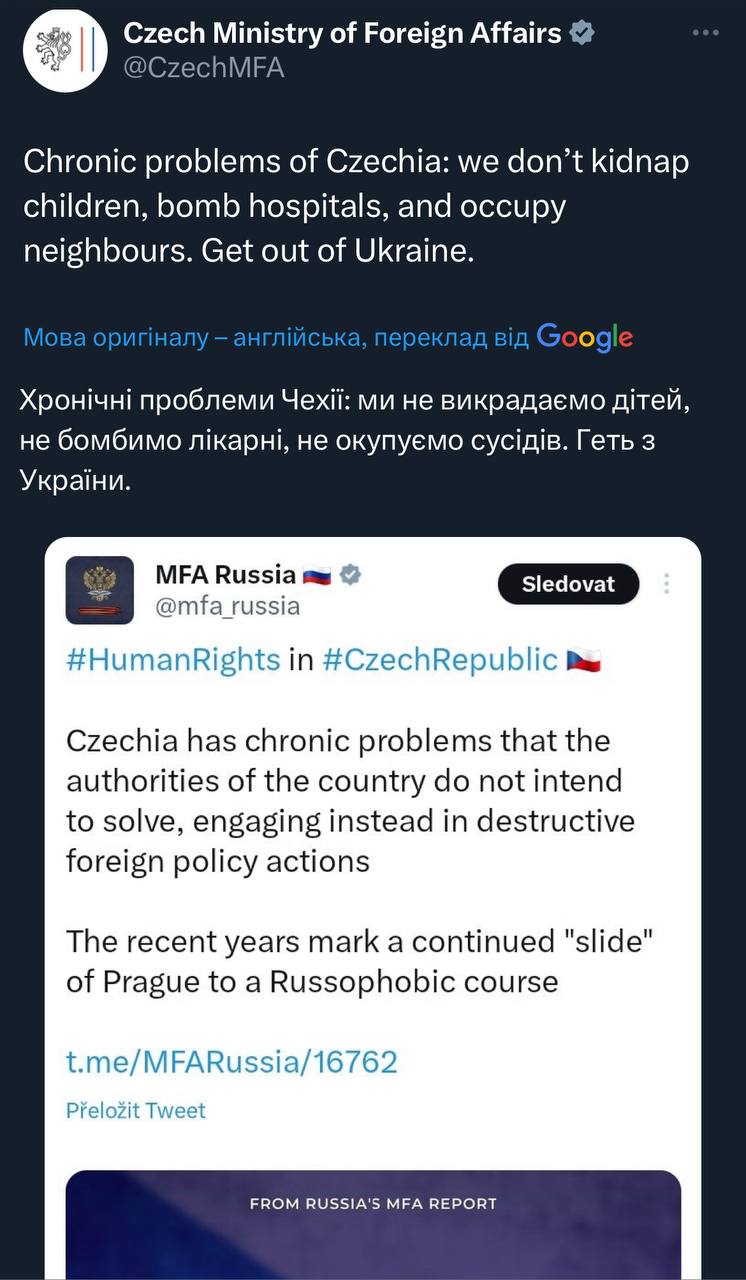
Task: Click the Přeložit Tweet link
Action: point(136,1110)
